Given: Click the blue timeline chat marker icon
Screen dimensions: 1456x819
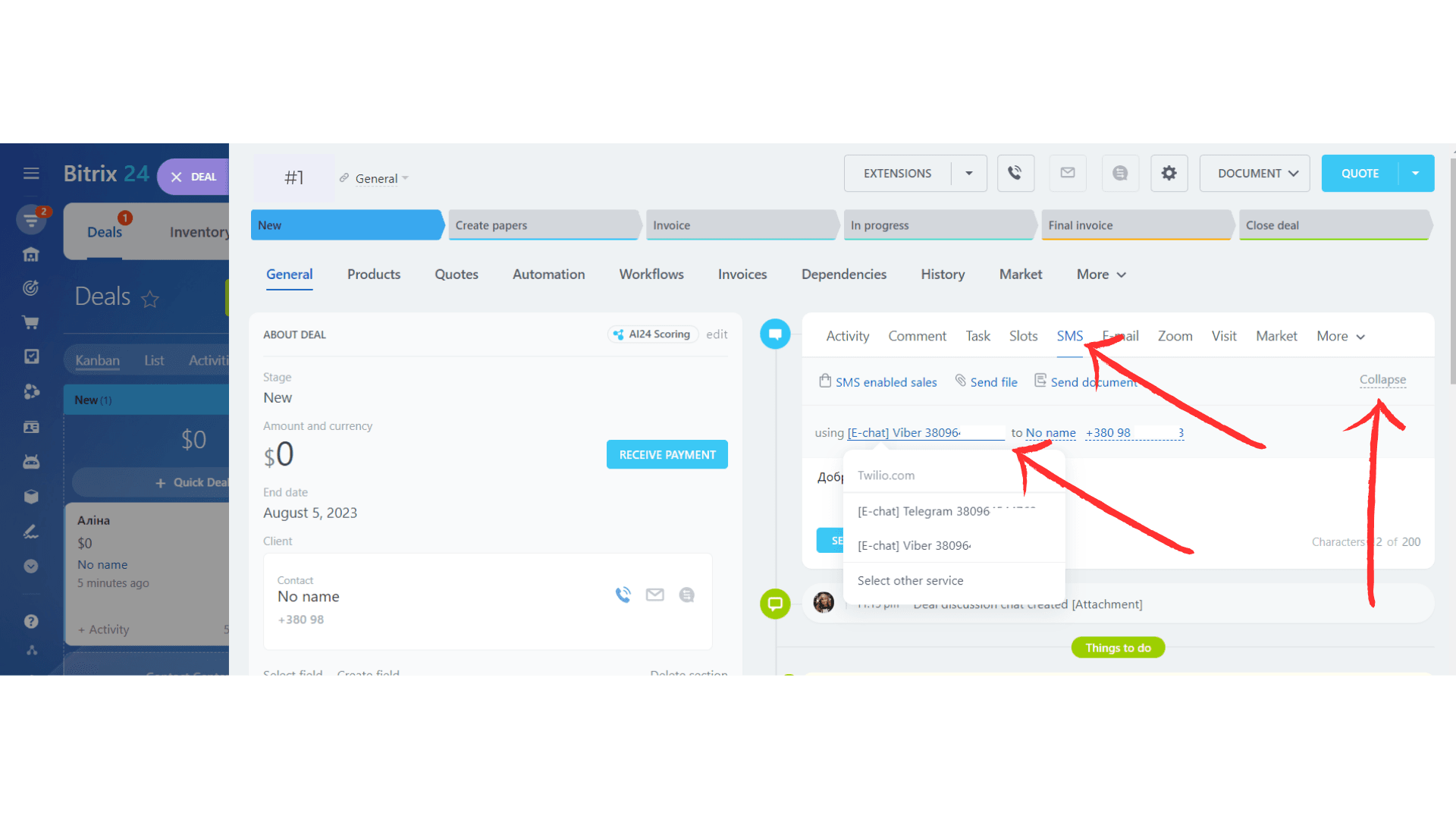Looking at the screenshot, I should pyautogui.click(x=775, y=334).
